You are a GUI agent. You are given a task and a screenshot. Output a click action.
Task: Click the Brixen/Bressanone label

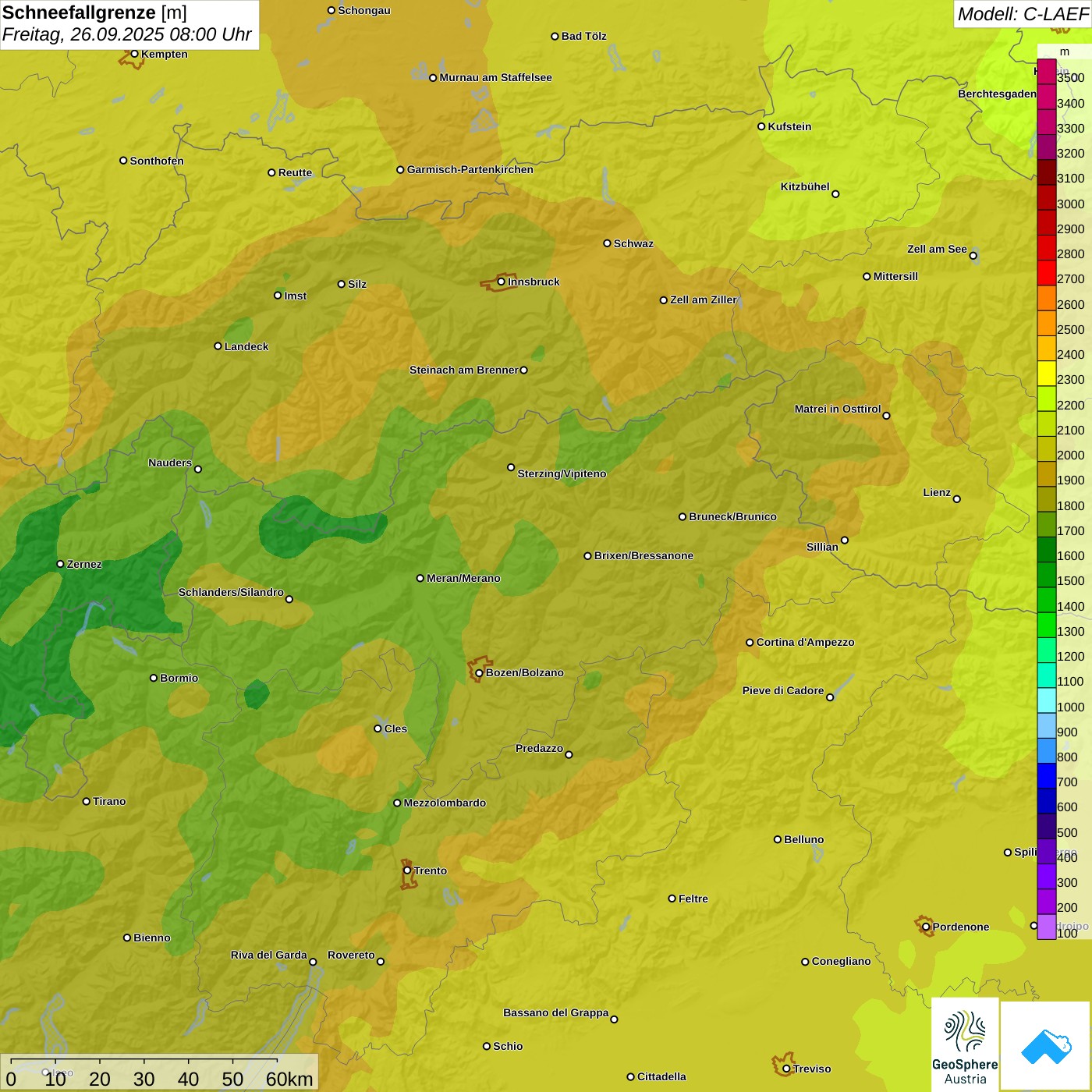643,555
